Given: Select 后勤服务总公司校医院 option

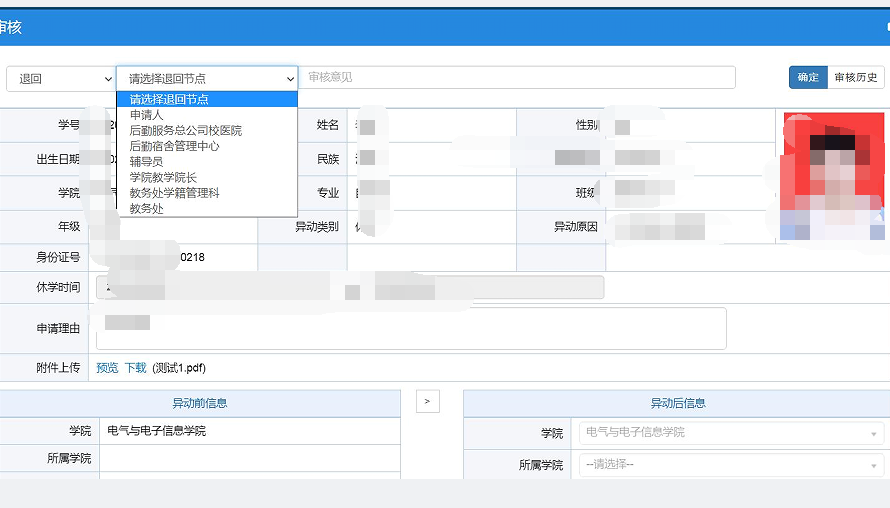Looking at the screenshot, I should click(x=185, y=131).
